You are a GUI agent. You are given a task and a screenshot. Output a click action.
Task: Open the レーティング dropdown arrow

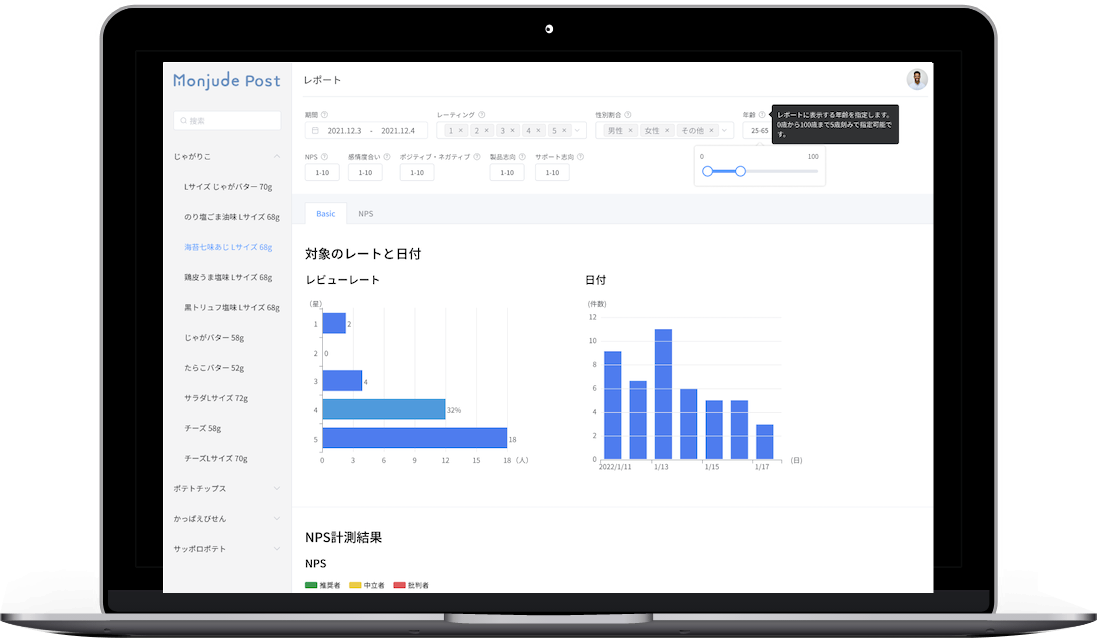click(578, 131)
